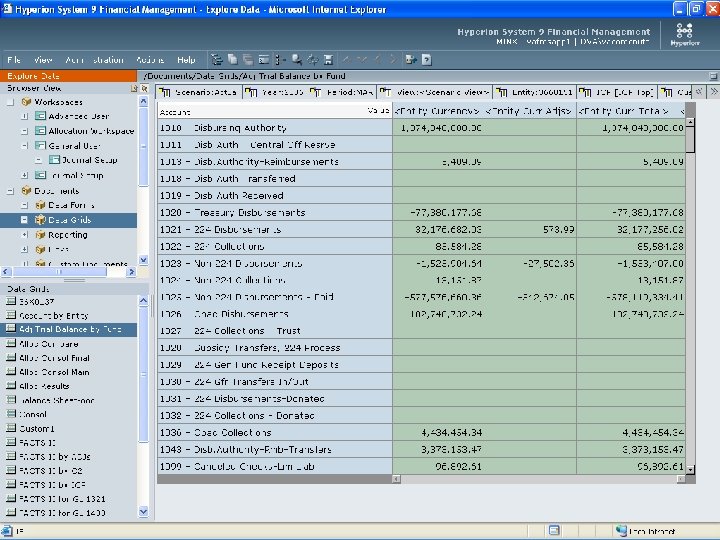Collapse the General User tree node

point(24,146)
